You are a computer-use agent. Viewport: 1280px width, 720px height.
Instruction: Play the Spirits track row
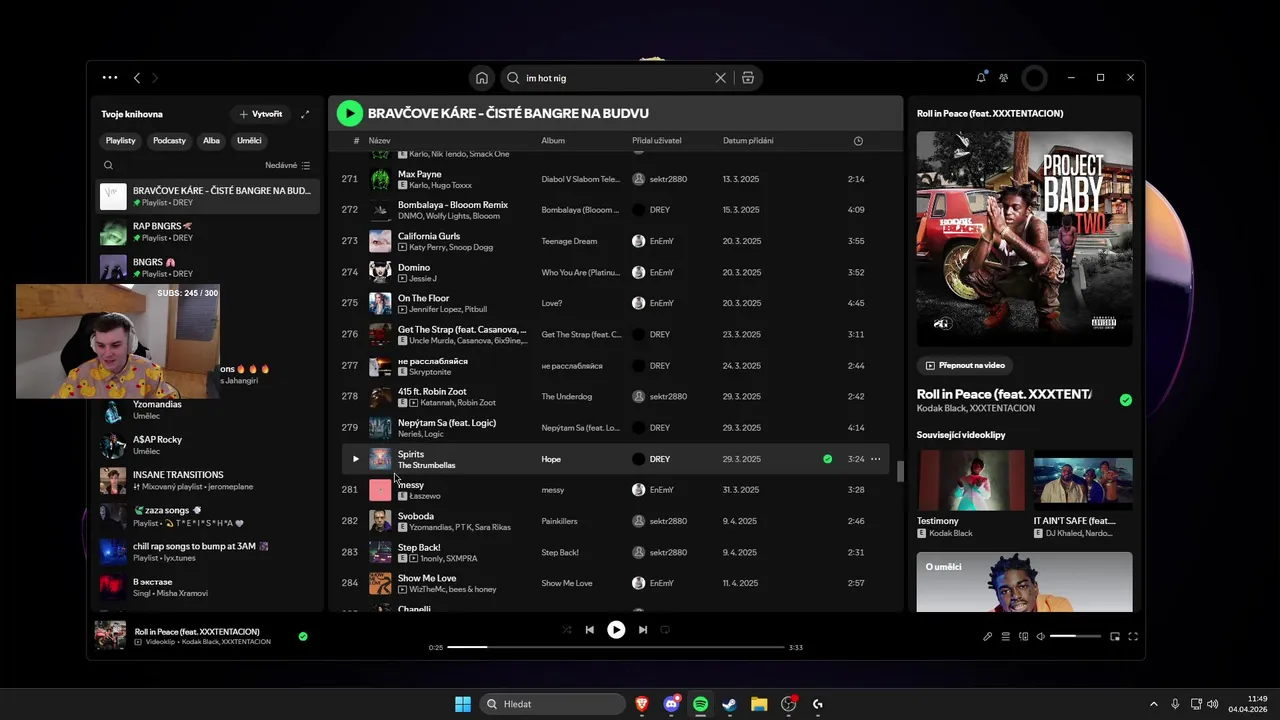pyautogui.click(x=355, y=459)
